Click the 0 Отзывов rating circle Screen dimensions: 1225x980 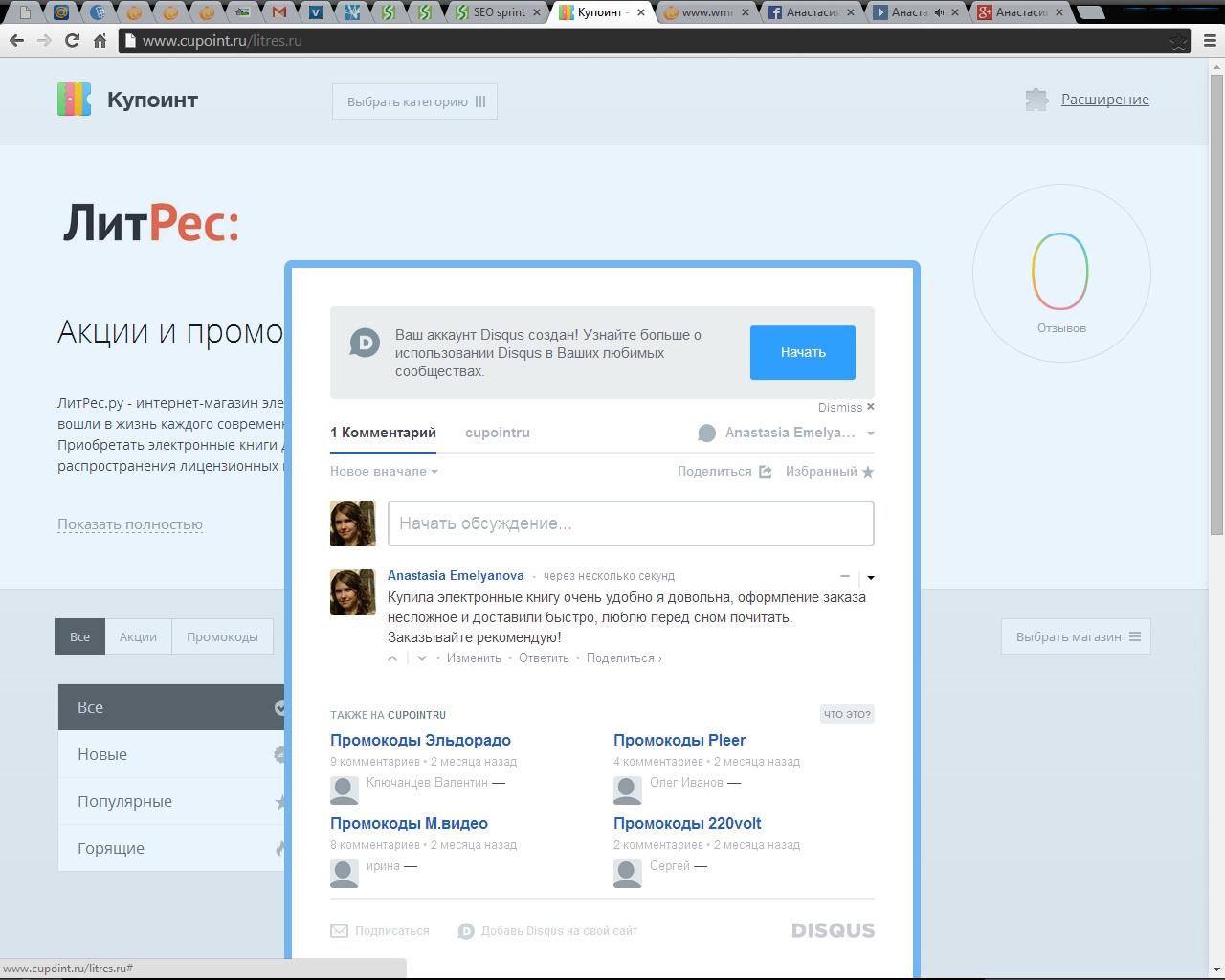pyautogui.click(x=1061, y=273)
